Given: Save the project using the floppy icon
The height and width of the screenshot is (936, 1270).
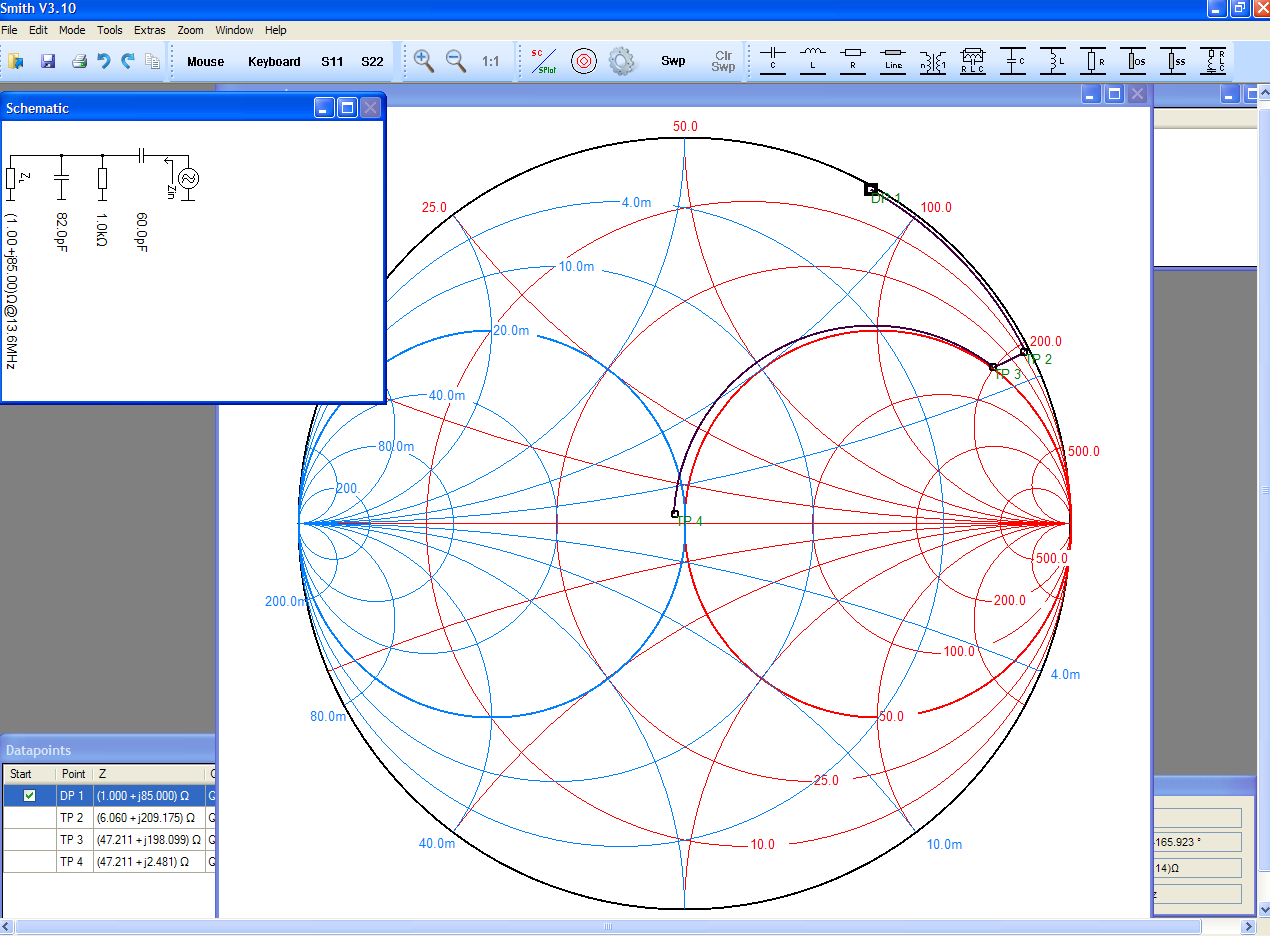Looking at the screenshot, I should [x=47, y=62].
